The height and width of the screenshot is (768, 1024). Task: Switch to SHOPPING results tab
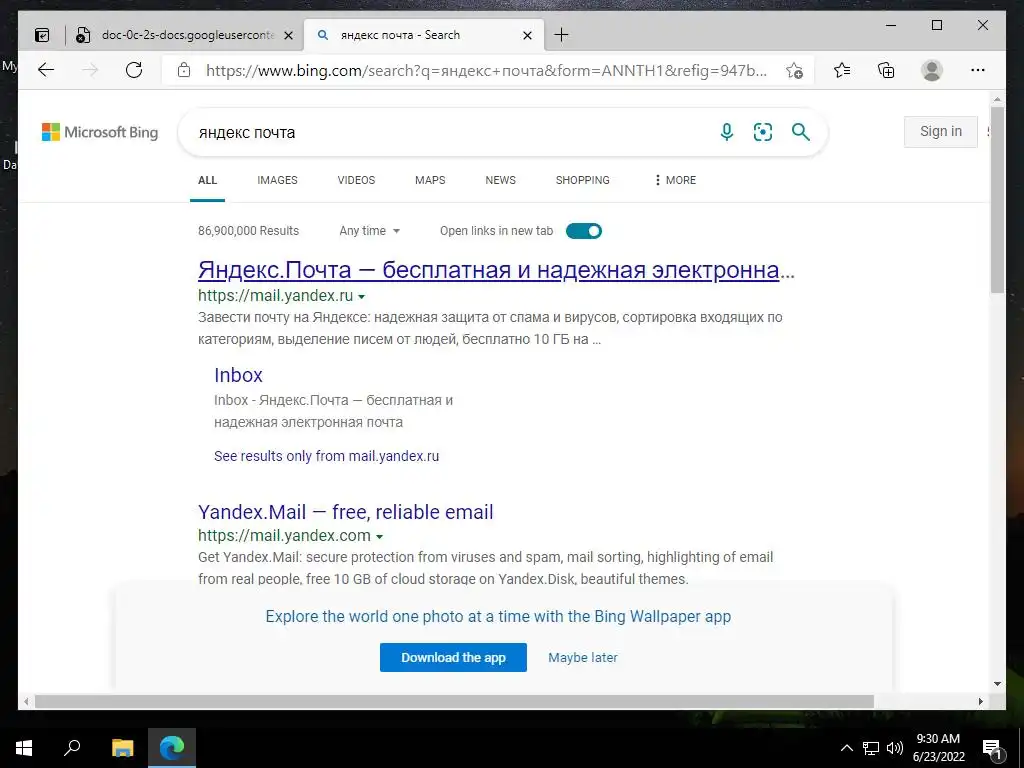pos(583,180)
